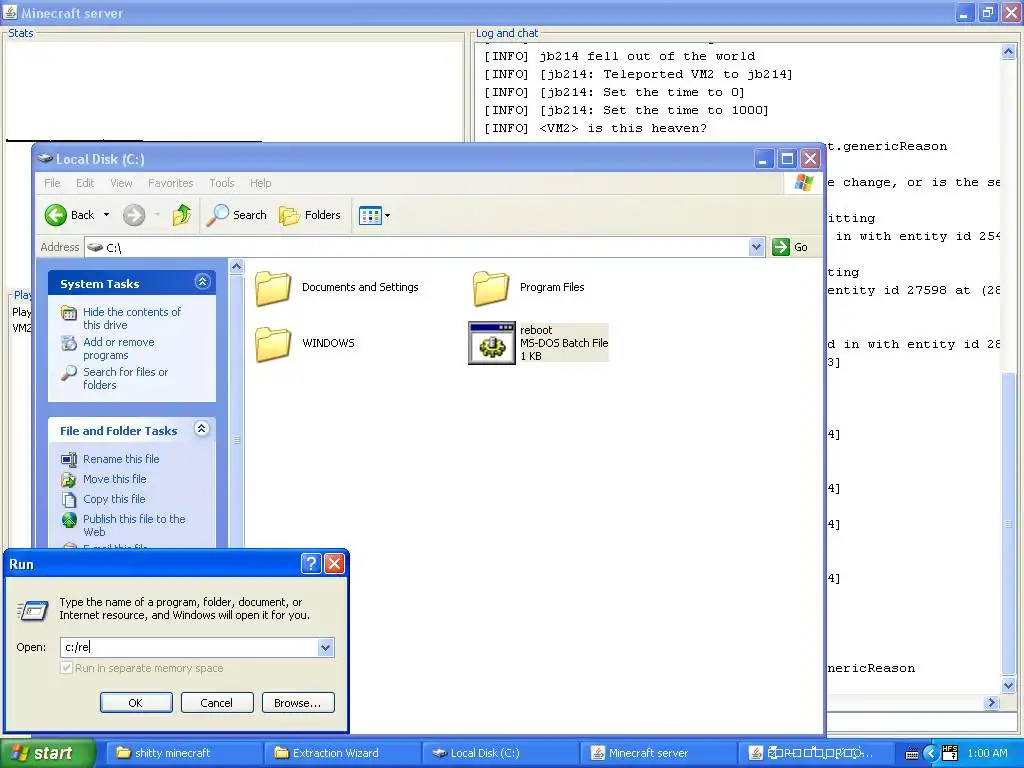
Task: Click the Open text field in Run dialog
Action: point(189,647)
